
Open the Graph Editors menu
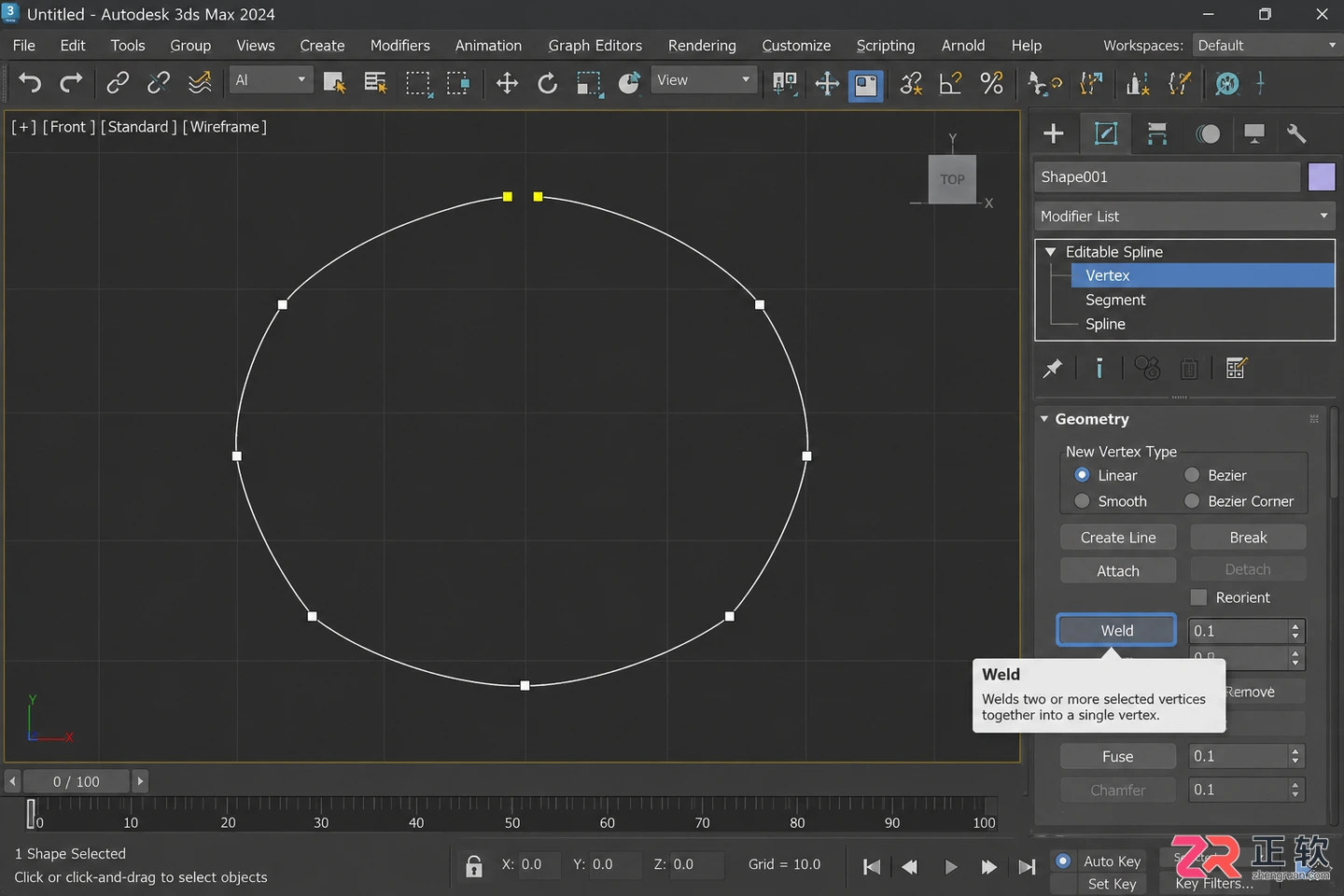point(595,46)
